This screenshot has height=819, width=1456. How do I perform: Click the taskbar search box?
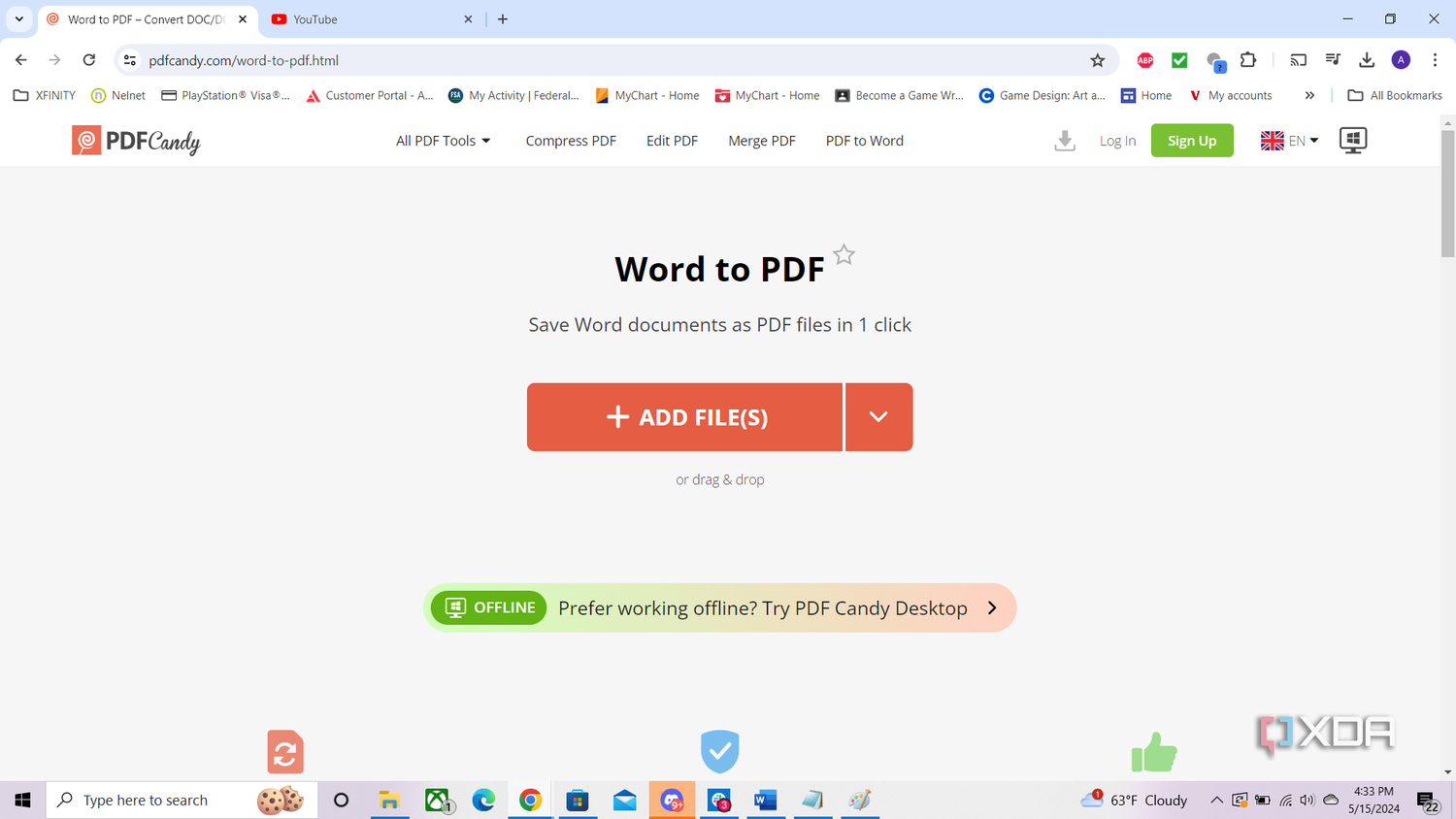(x=182, y=800)
